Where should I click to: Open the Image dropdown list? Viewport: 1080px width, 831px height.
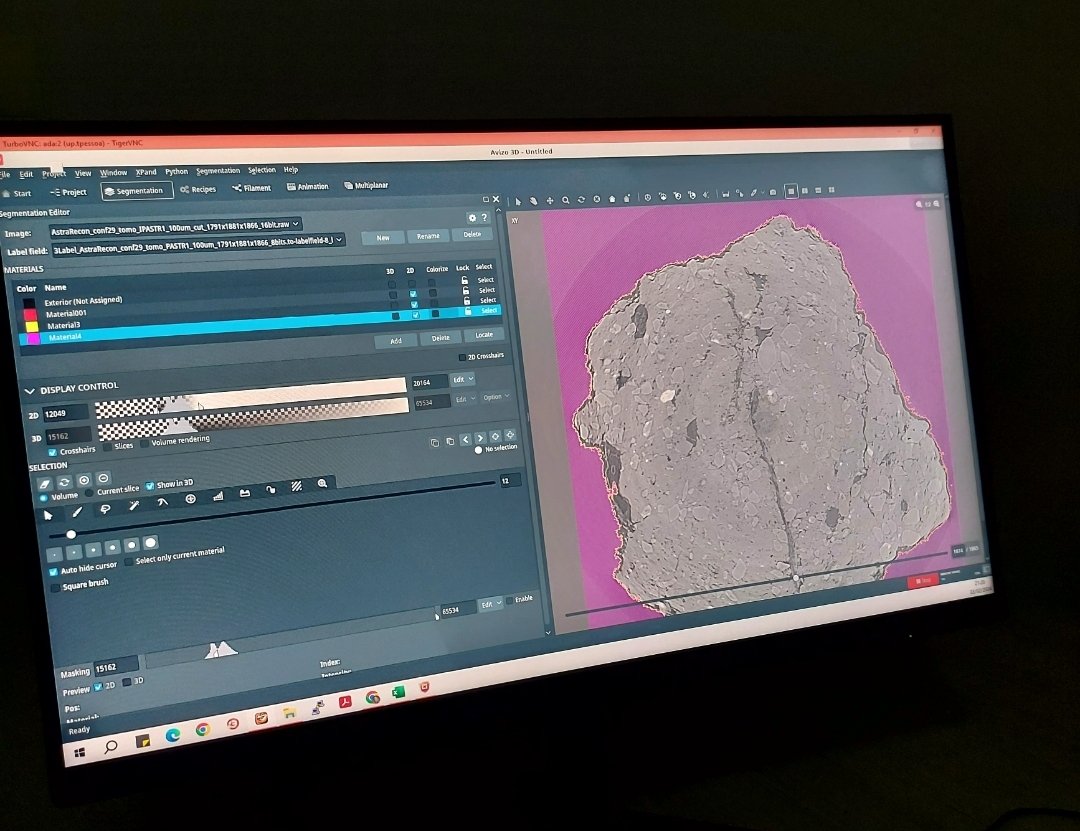point(175,227)
